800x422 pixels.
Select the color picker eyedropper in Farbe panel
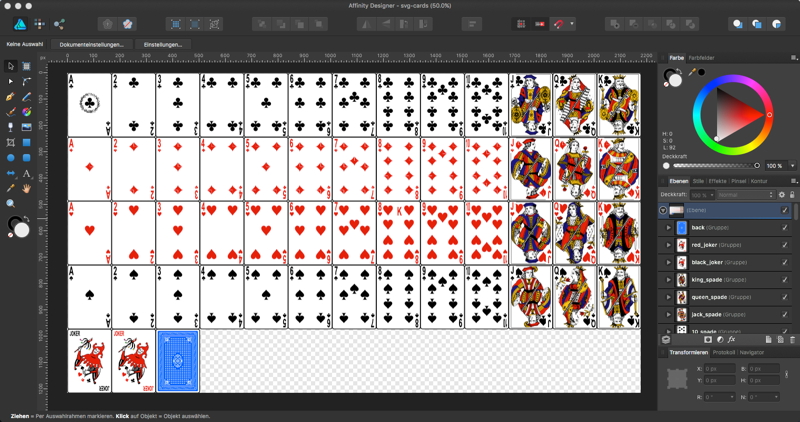[691, 72]
